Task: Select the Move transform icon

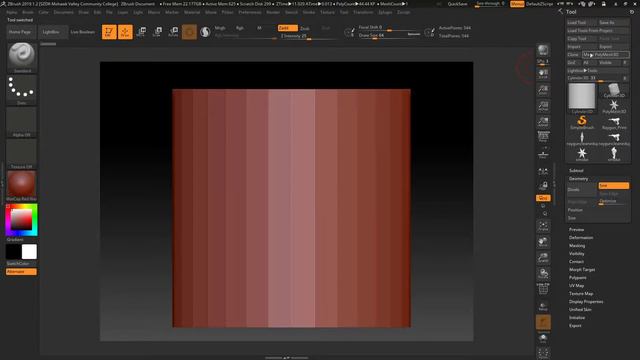Action: click(141, 32)
